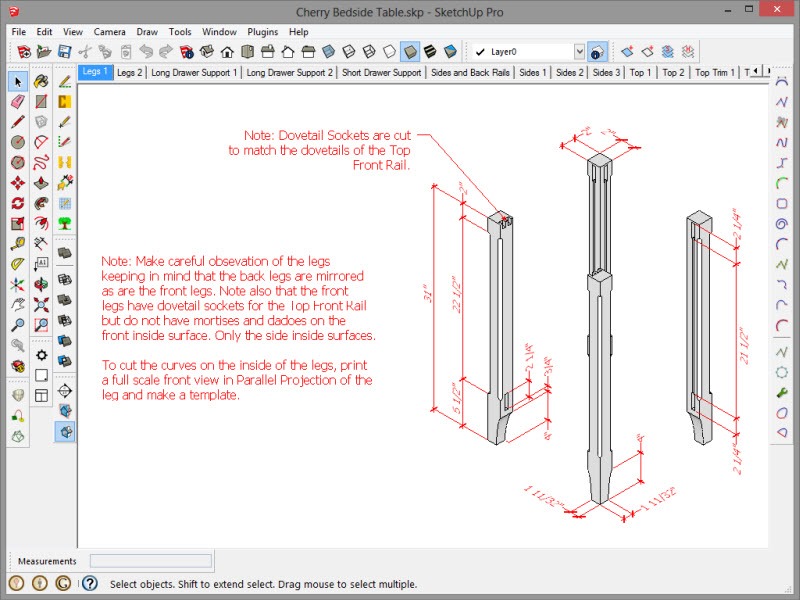
Task: Click the help question mark in status bar
Action: pos(89,583)
